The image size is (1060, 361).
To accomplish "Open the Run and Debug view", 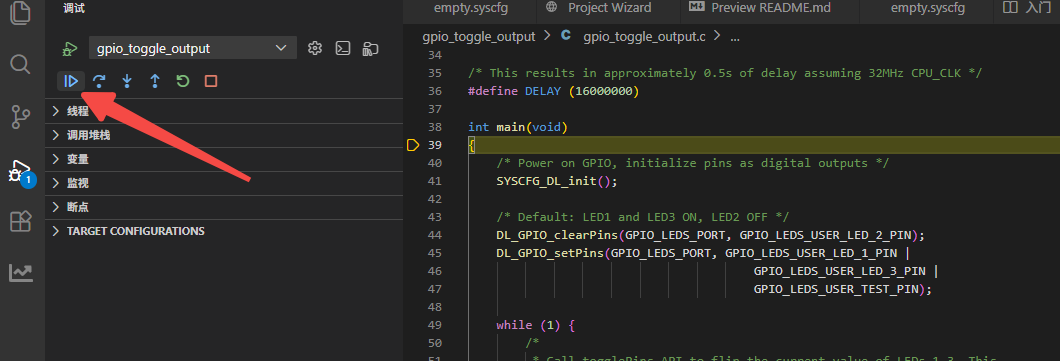I will tap(21, 172).
